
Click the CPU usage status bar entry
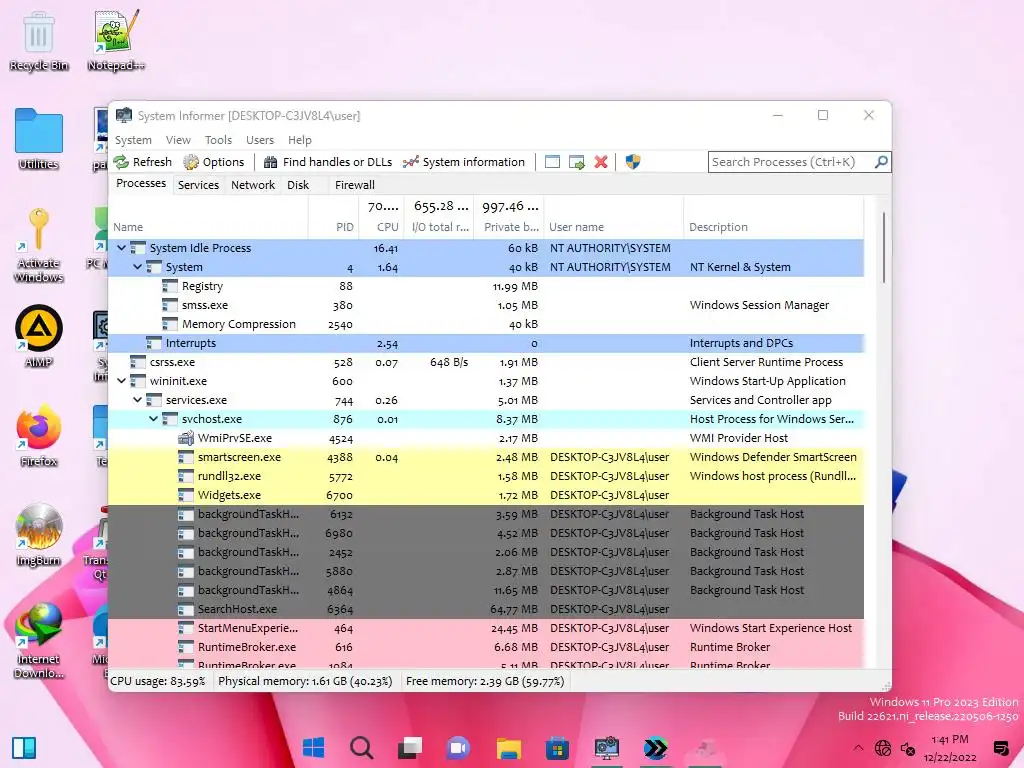(x=157, y=681)
